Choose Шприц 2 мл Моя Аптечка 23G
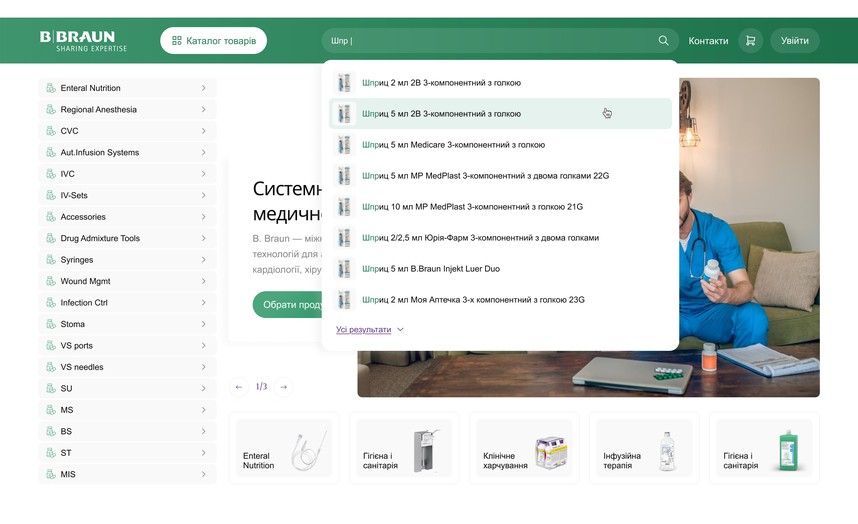858x524 pixels. pos(500,300)
